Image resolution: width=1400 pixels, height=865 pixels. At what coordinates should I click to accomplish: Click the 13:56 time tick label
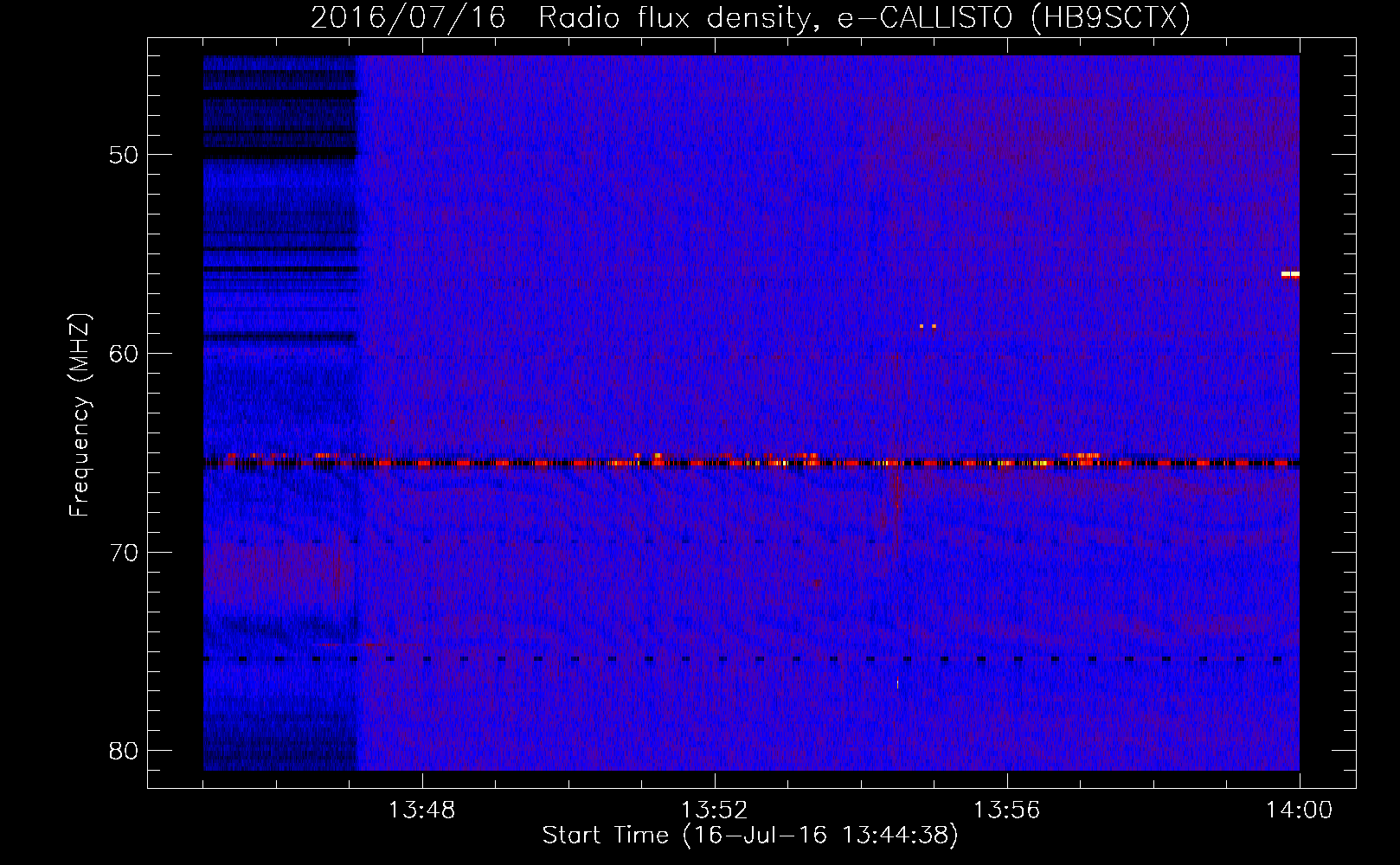pos(1006,811)
